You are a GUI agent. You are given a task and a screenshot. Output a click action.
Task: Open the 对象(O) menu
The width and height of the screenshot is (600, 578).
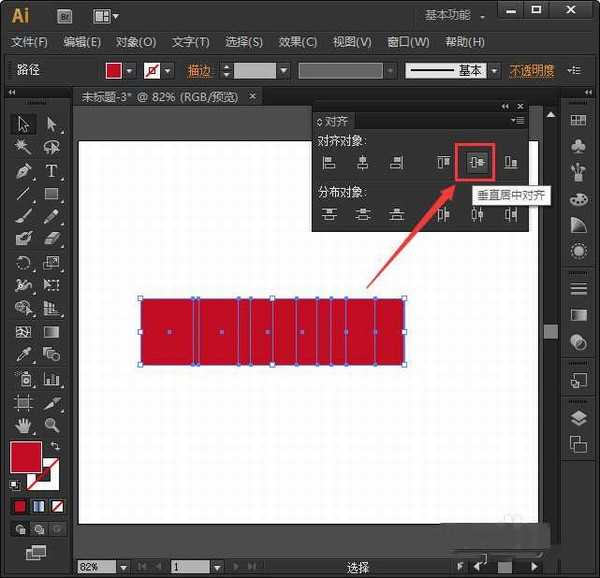136,42
